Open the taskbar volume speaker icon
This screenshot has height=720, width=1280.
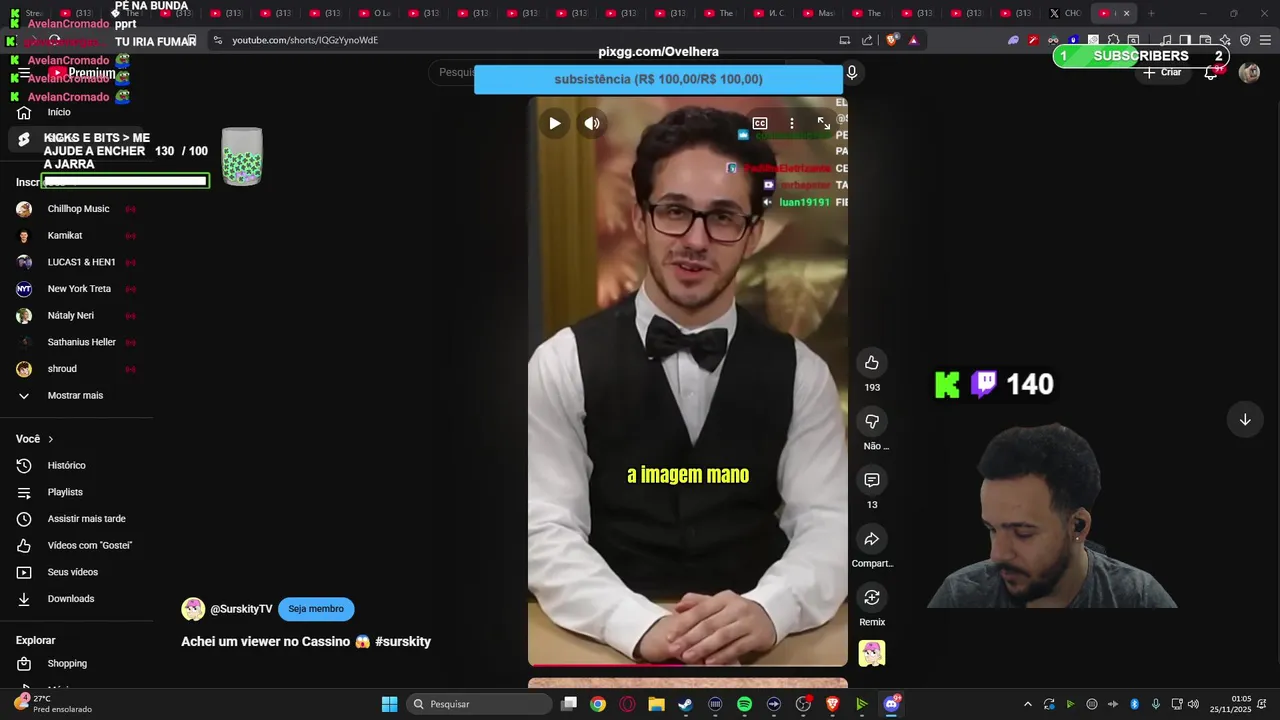pyautogui.click(x=1193, y=704)
